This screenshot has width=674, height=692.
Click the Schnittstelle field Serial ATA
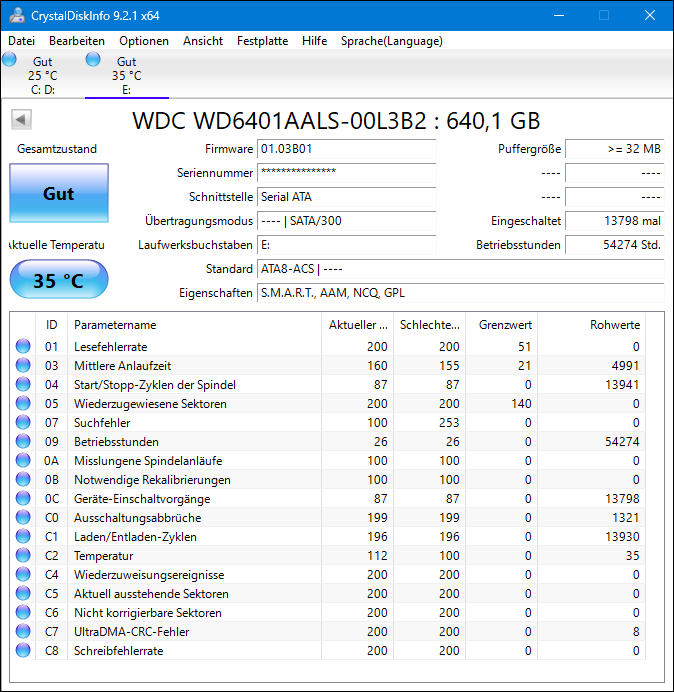tap(346, 197)
